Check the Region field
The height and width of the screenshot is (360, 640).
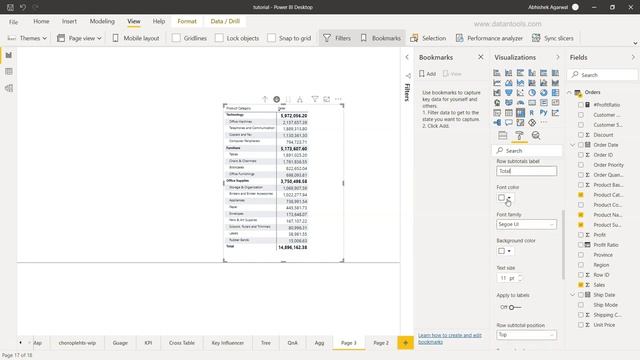[x=580, y=265]
